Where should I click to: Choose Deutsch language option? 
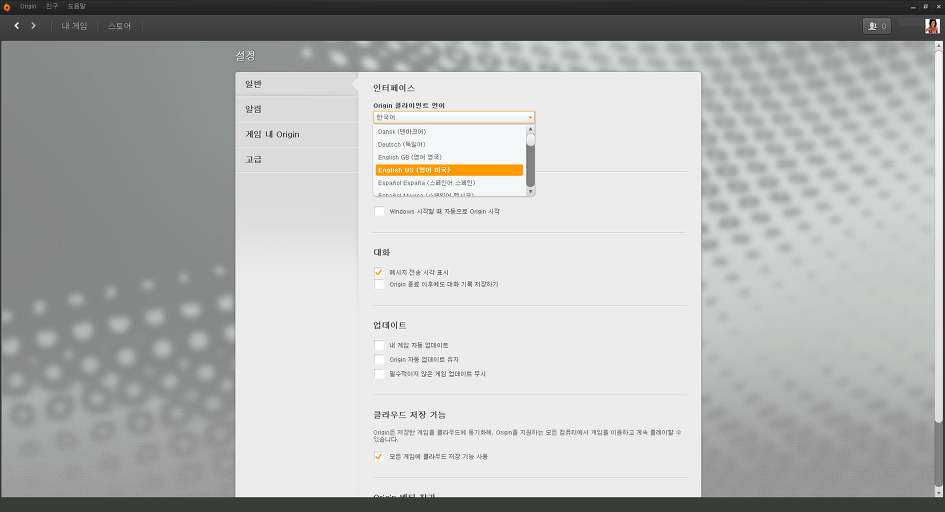(449, 145)
